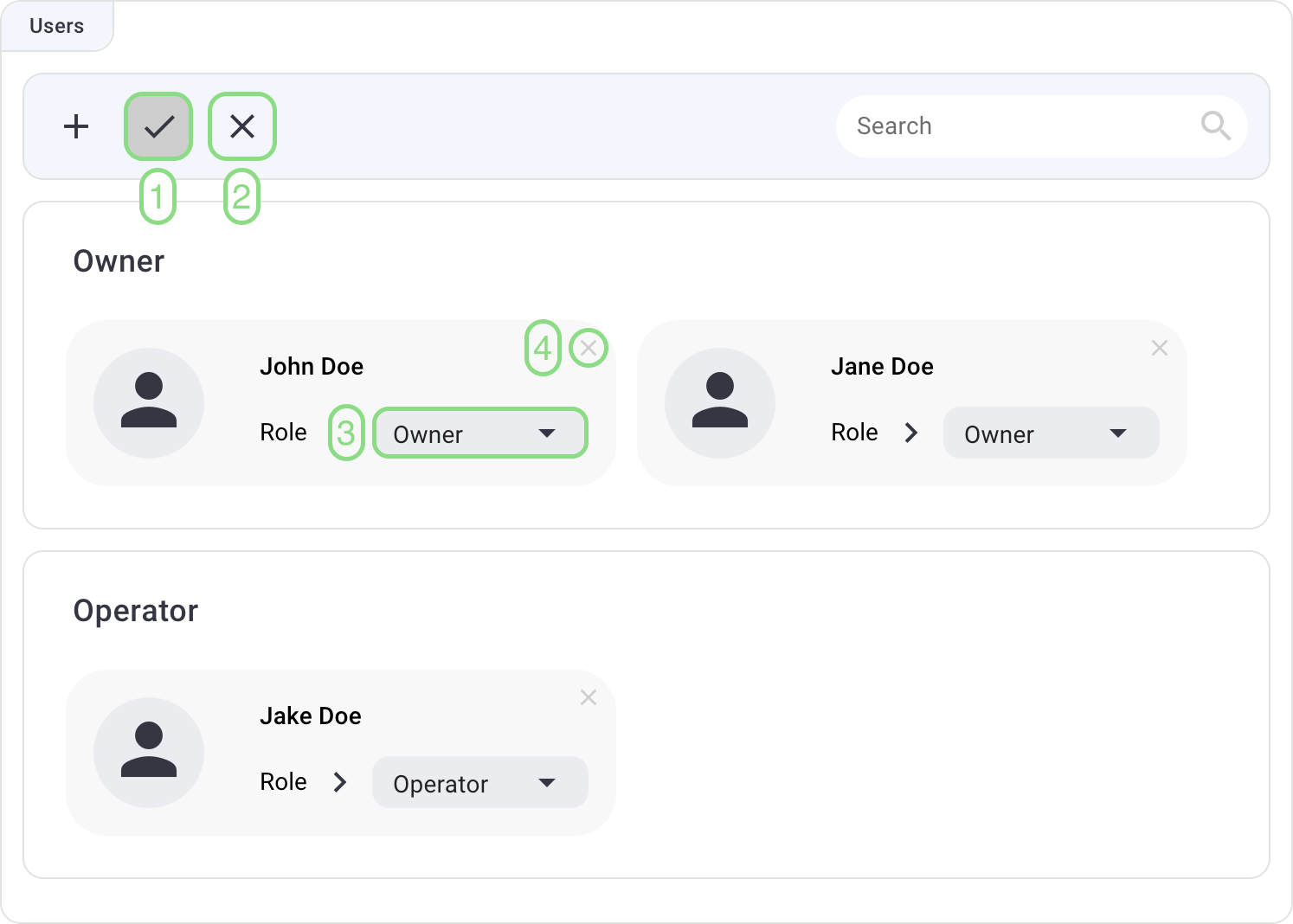1293x924 pixels.
Task: Click the chevron beside Jake Doe's Role
Action: [340, 782]
